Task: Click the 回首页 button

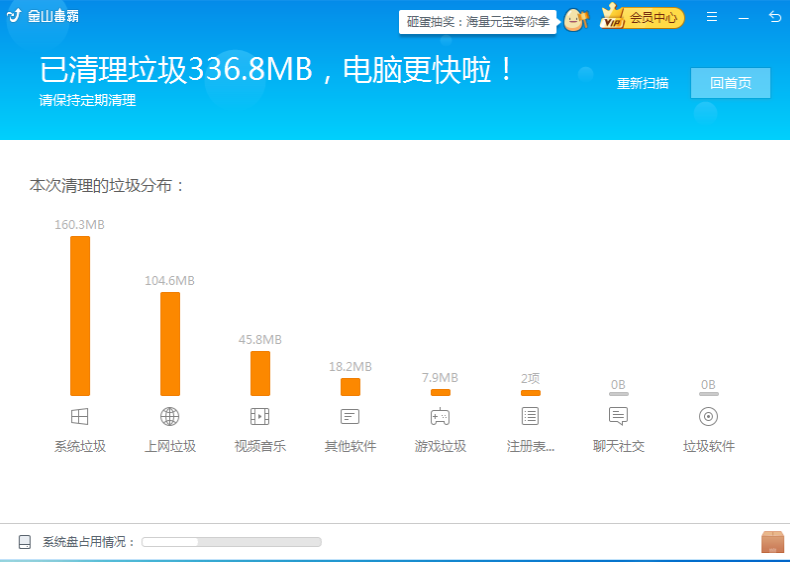Action: [731, 83]
